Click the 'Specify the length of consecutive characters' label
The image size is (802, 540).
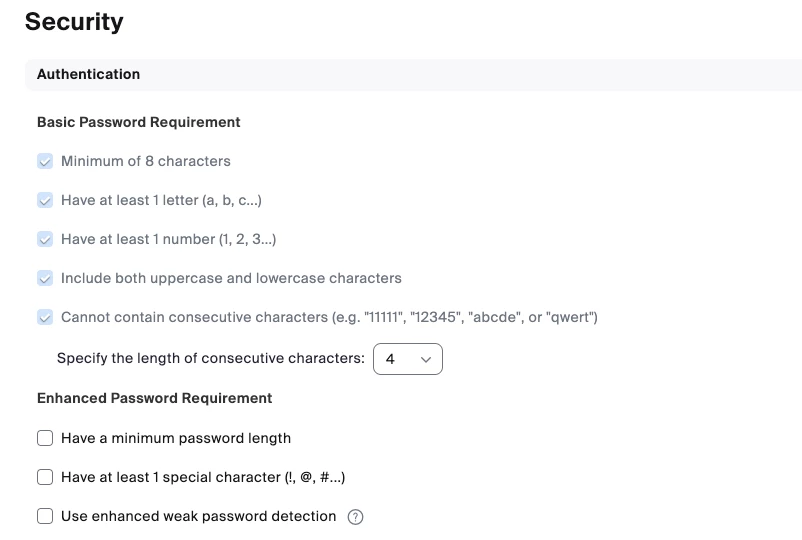pyautogui.click(x=211, y=358)
